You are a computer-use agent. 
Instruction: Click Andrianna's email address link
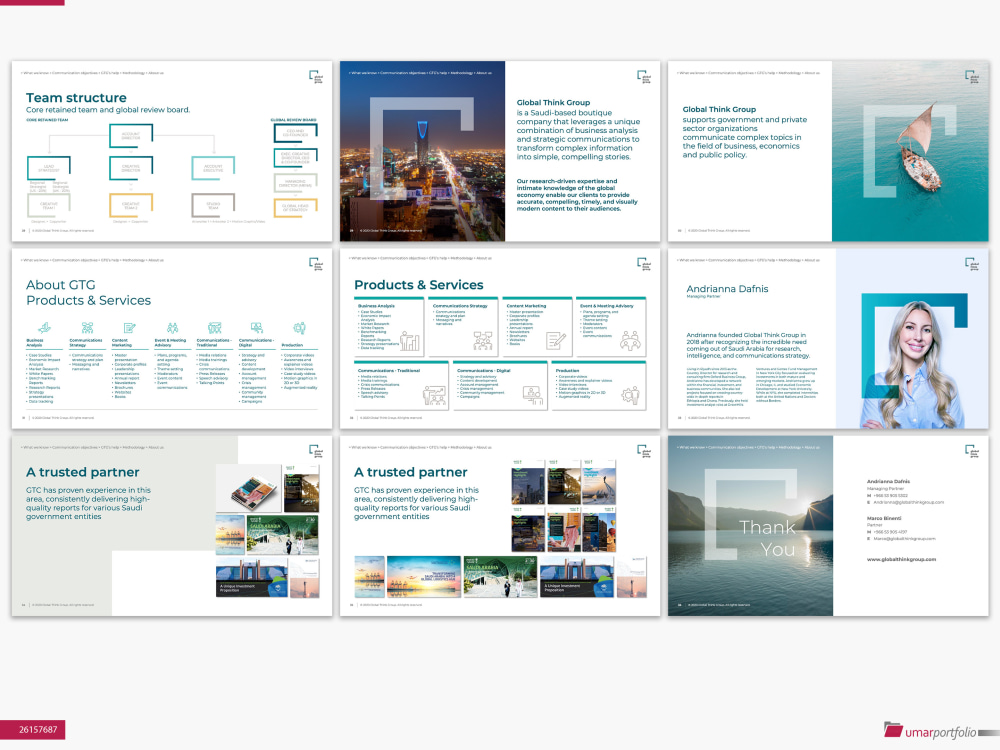pyautogui.click(x=909, y=502)
